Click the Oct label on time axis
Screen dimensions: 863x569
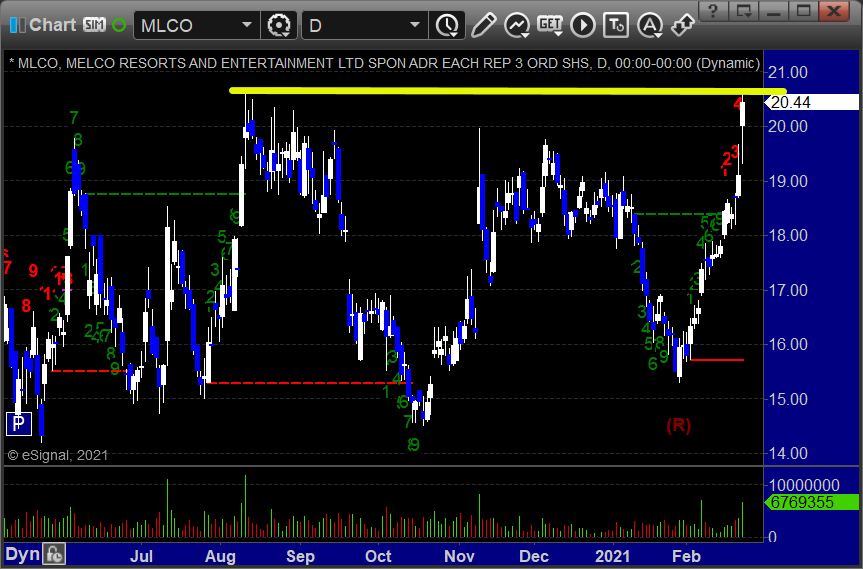pyautogui.click(x=378, y=556)
